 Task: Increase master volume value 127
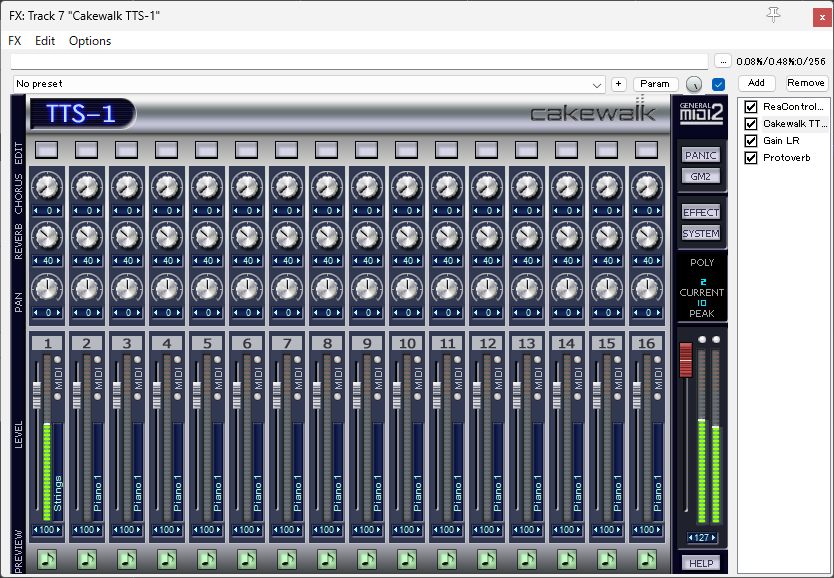click(x=713, y=538)
